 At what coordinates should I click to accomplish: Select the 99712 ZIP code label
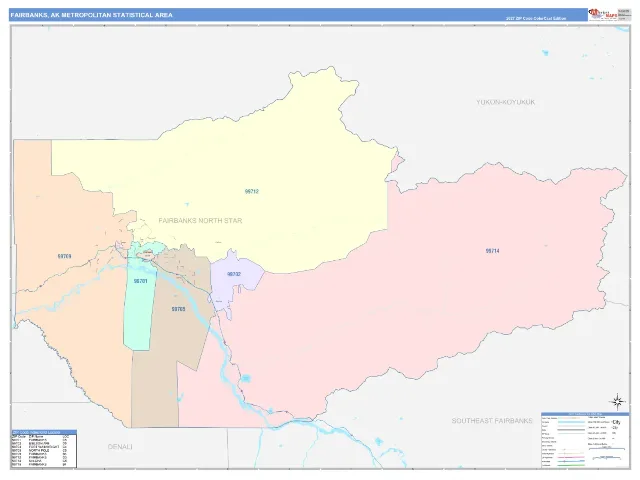click(251, 191)
